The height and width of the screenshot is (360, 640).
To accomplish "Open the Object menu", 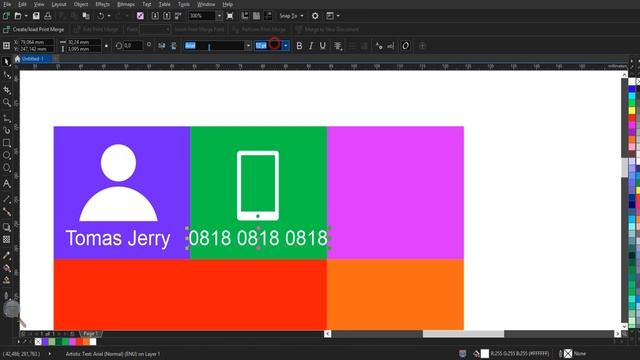I will (80, 4).
